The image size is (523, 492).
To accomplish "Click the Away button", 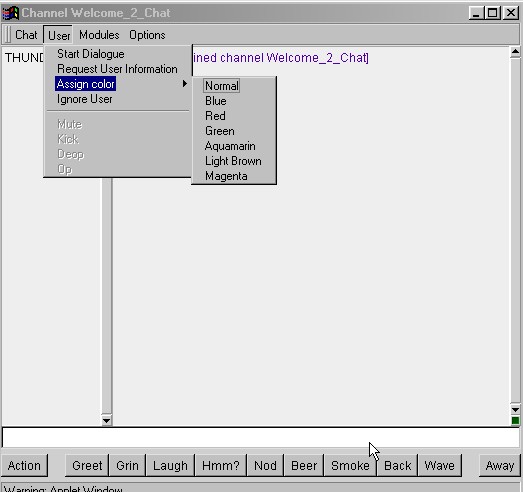I will coord(500,465).
